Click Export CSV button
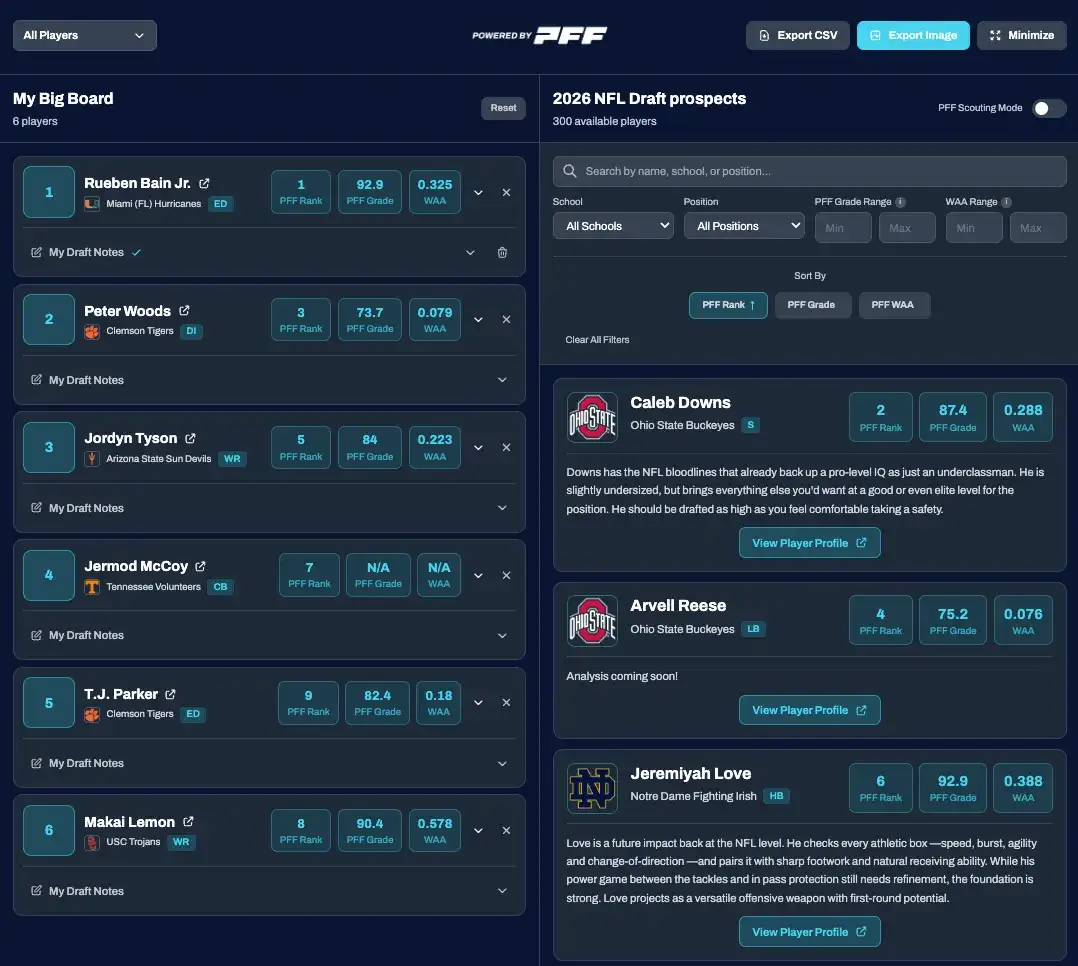Image resolution: width=1078 pixels, height=966 pixels. (x=797, y=35)
